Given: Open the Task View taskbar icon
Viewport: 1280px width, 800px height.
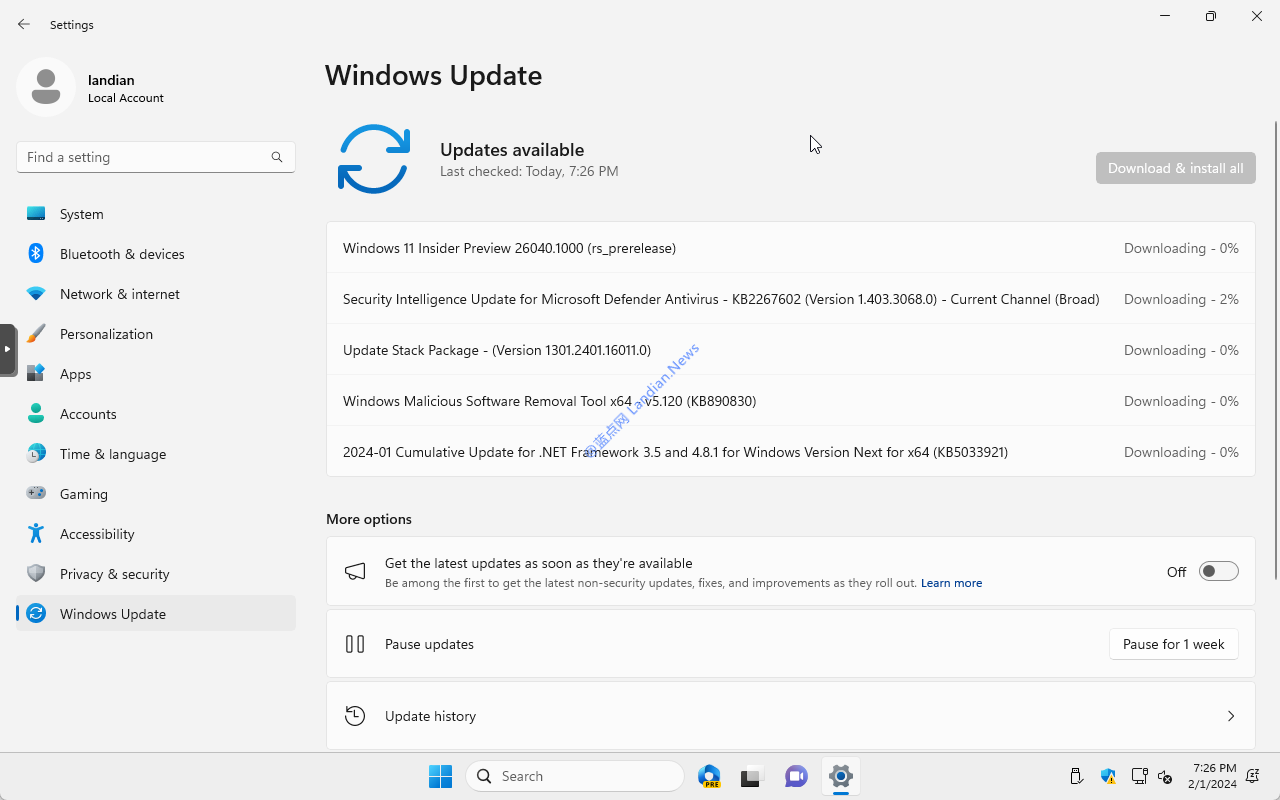Looking at the screenshot, I should [x=753, y=776].
